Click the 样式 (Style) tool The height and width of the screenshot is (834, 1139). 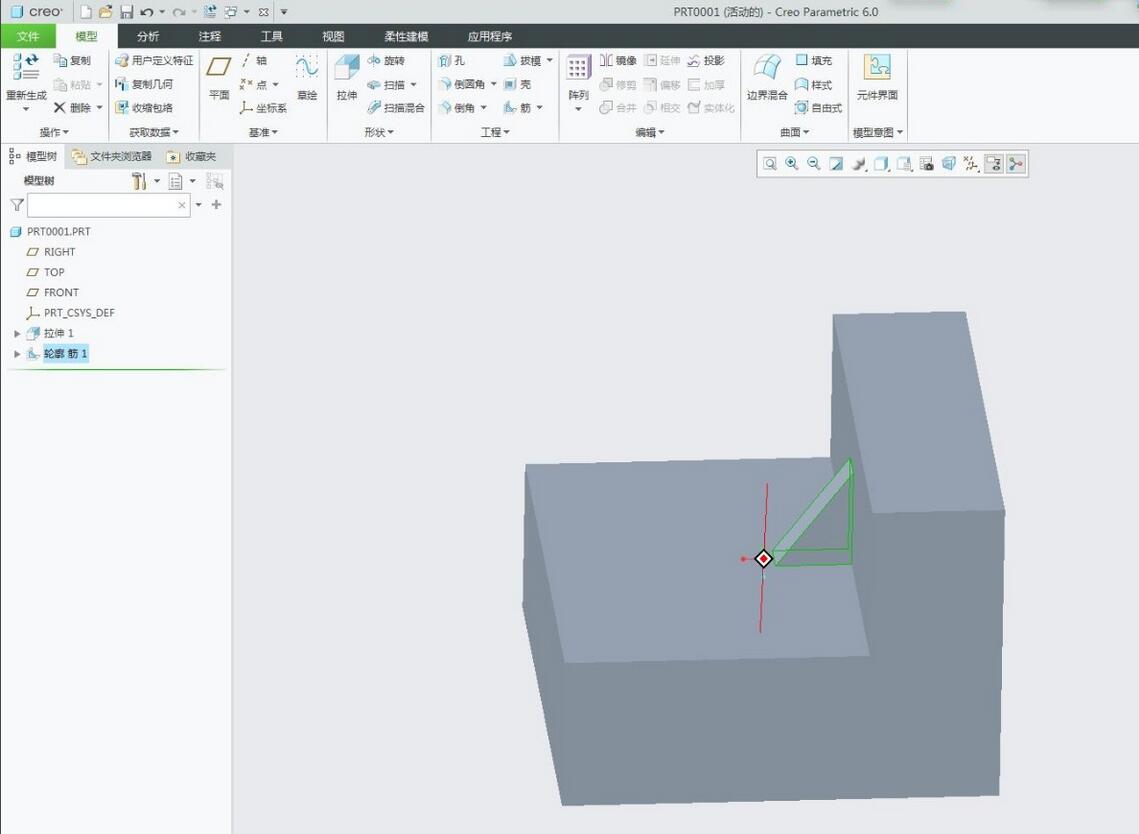pyautogui.click(x=814, y=84)
